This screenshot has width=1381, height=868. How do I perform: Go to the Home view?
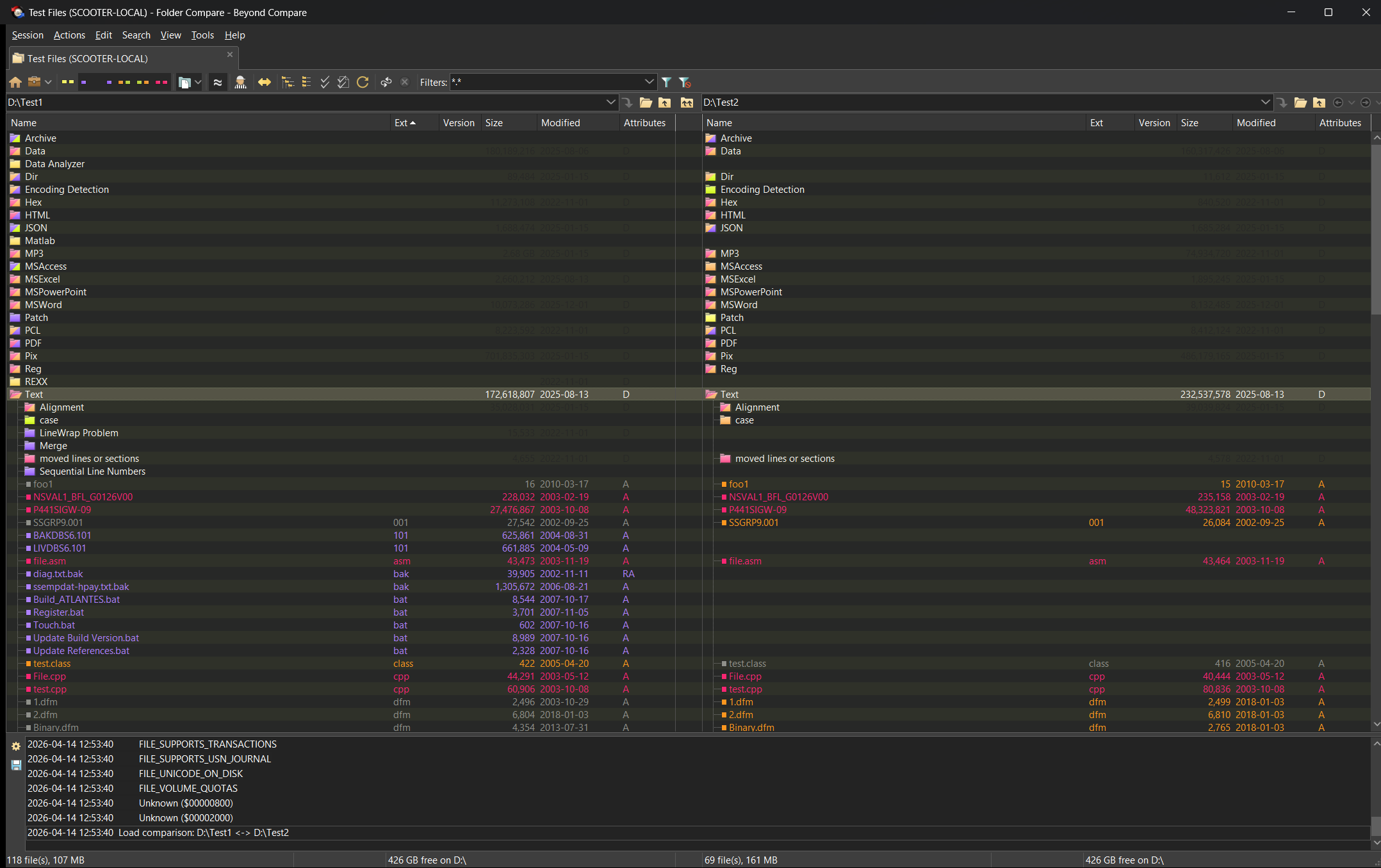point(15,82)
